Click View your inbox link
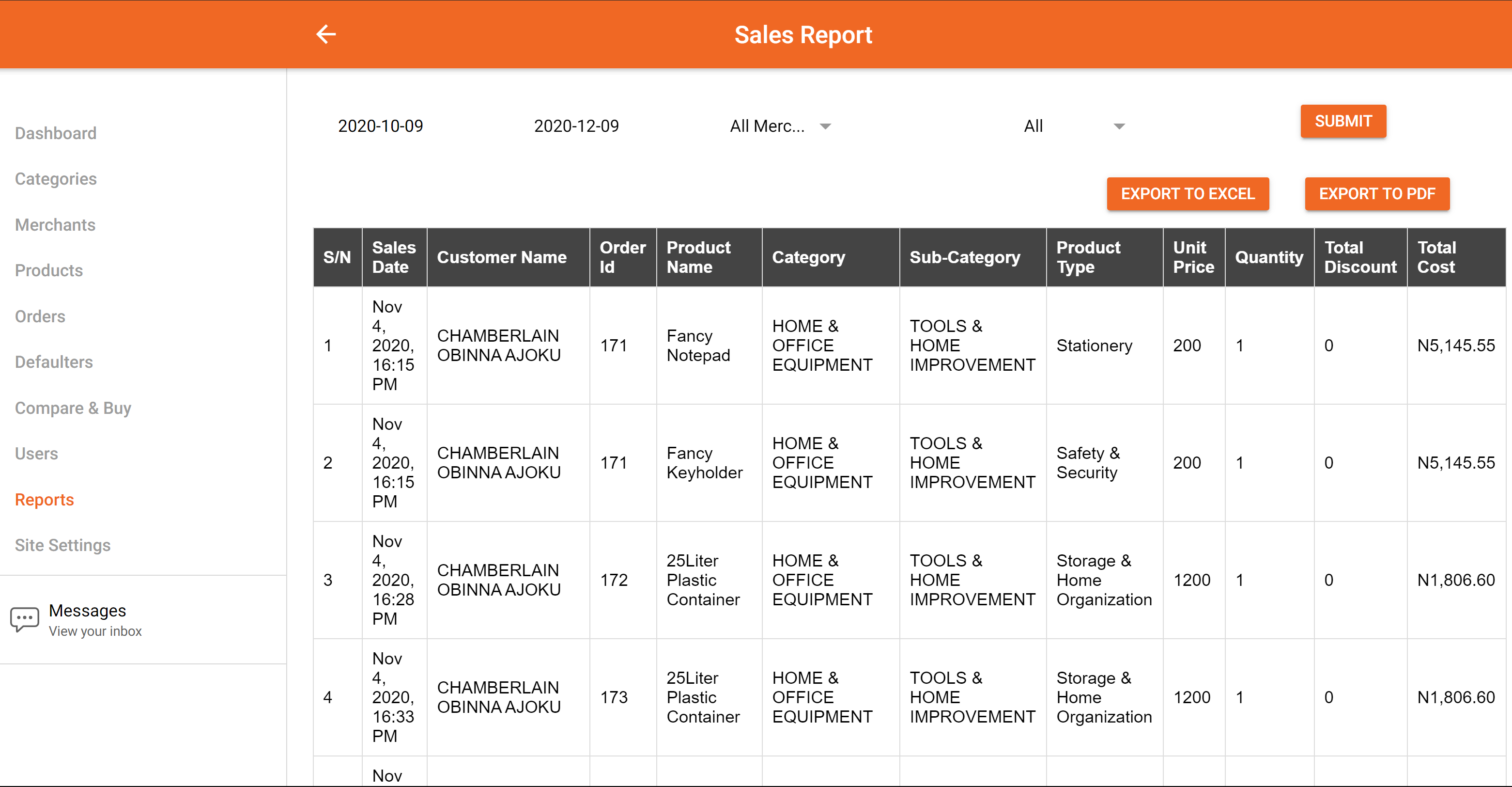This screenshot has width=1512, height=787. click(95, 631)
